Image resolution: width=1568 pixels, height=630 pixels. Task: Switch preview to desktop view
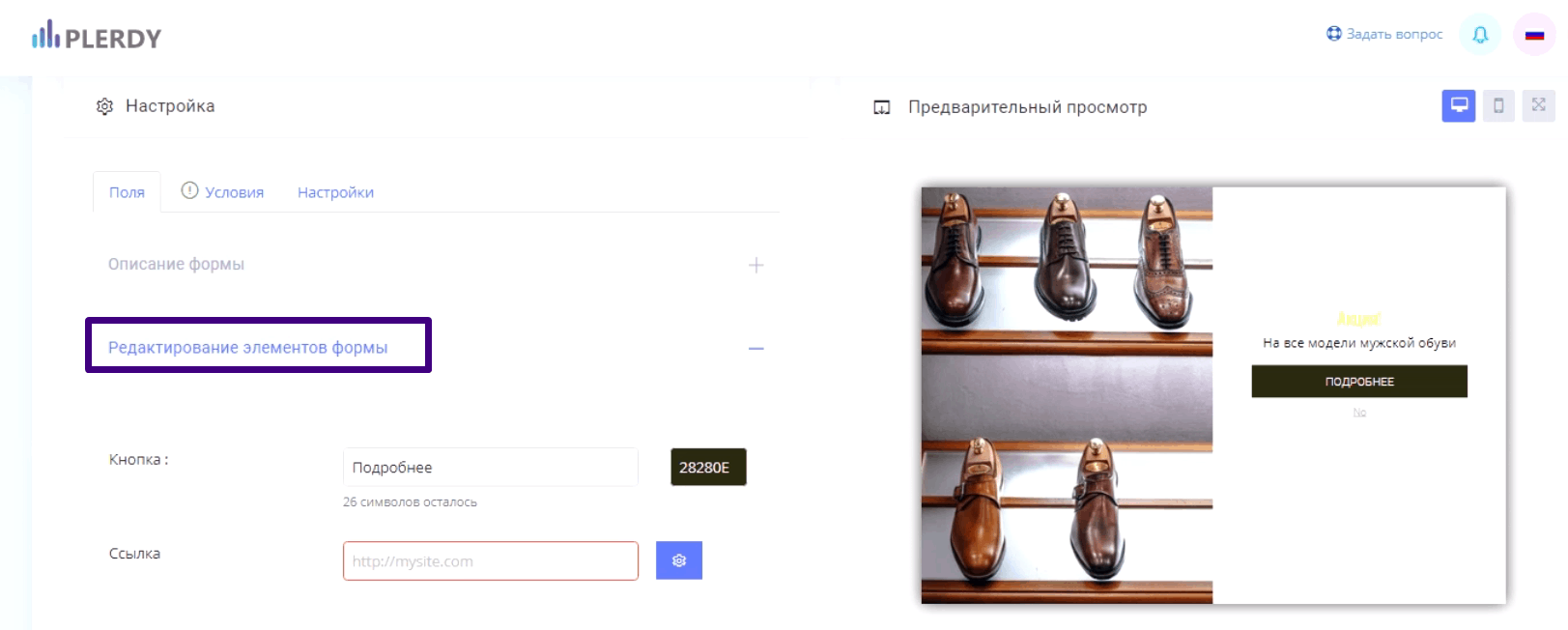coord(1458,105)
